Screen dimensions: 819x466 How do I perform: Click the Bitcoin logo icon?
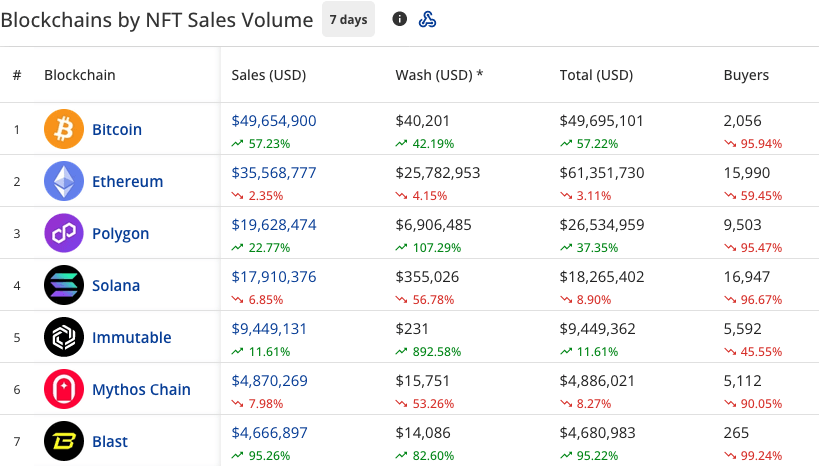[x=64, y=129]
